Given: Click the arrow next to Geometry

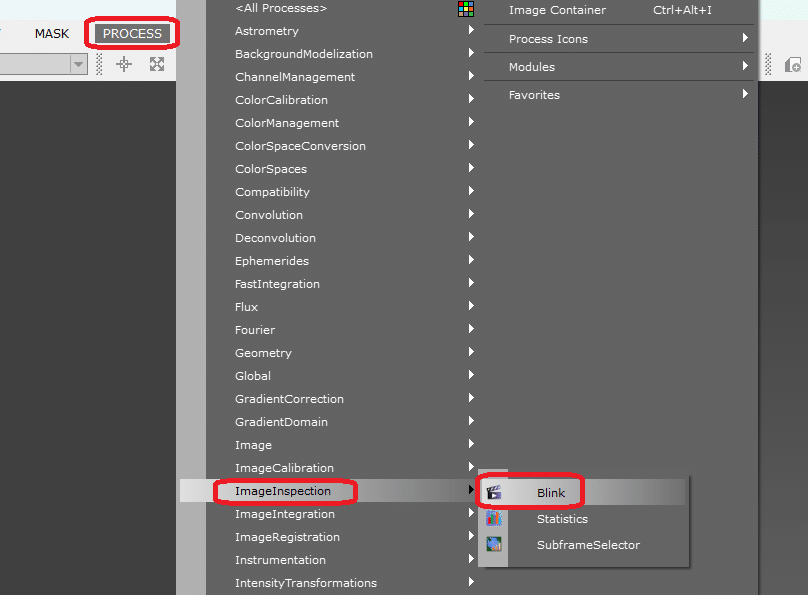Looking at the screenshot, I should point(471,352).
